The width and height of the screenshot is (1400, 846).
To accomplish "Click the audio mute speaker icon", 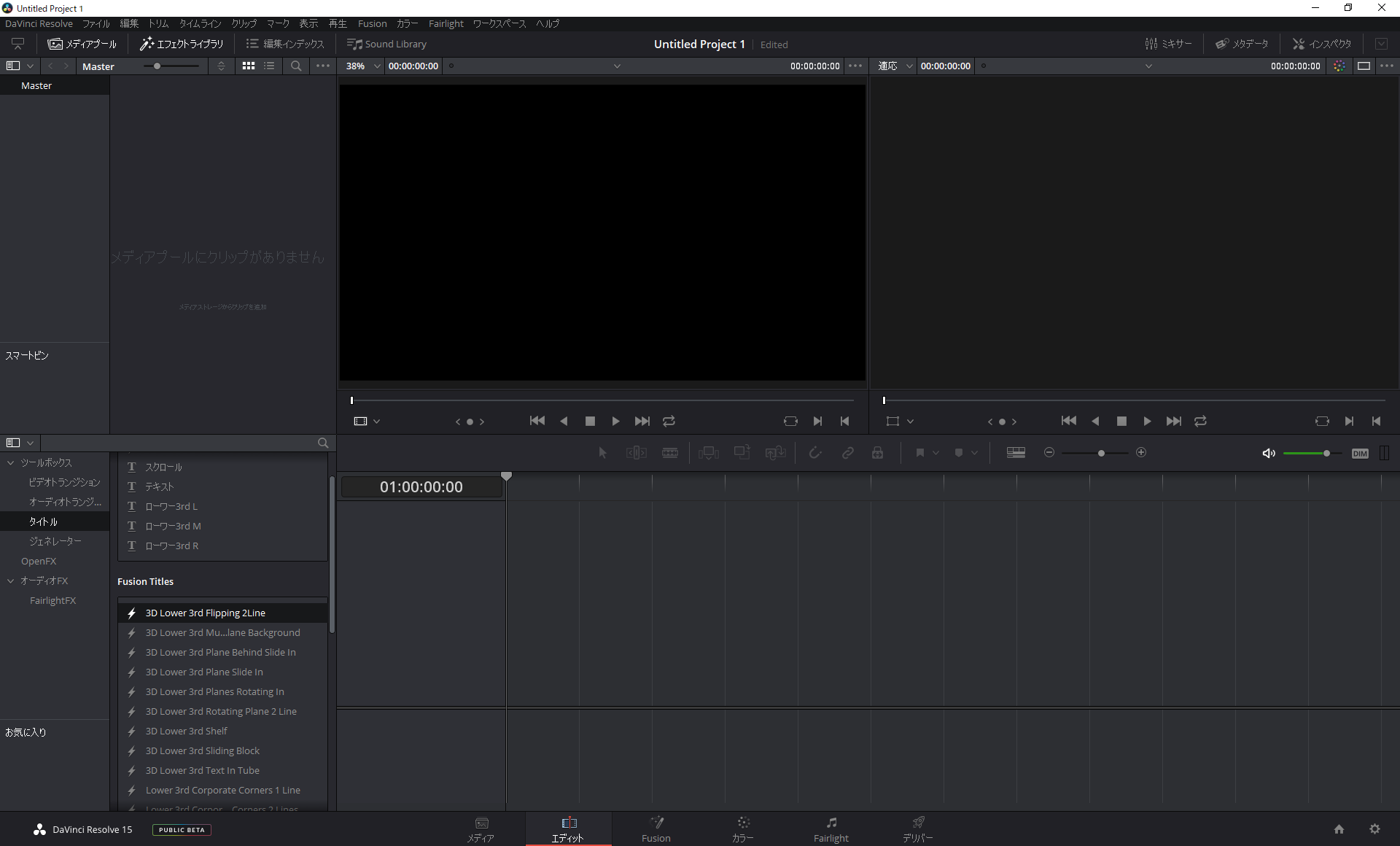I will [1268, 453].
